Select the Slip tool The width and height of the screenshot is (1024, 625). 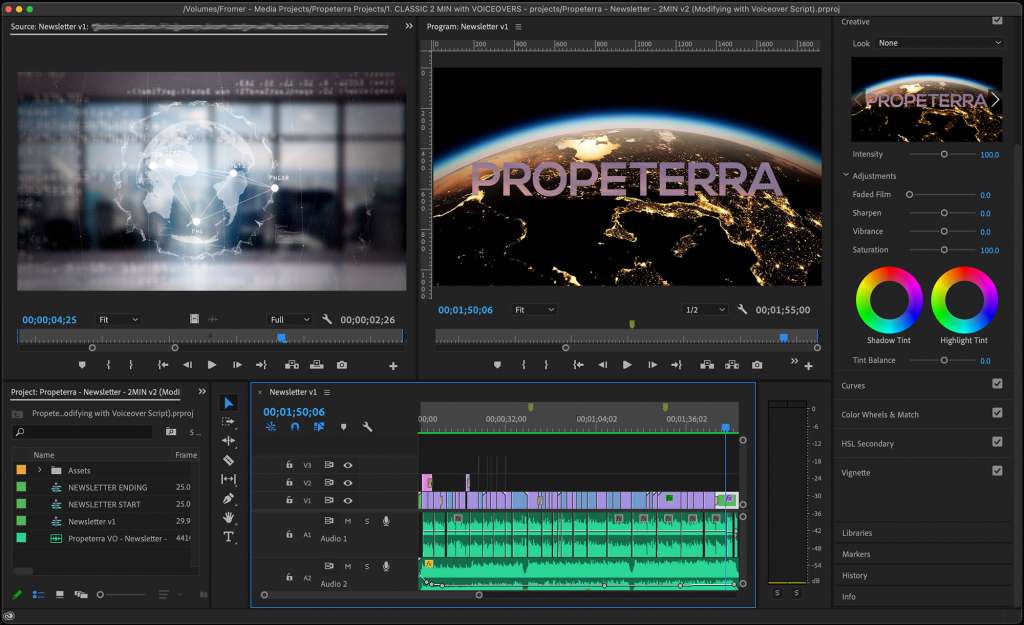tap(228, 479)
